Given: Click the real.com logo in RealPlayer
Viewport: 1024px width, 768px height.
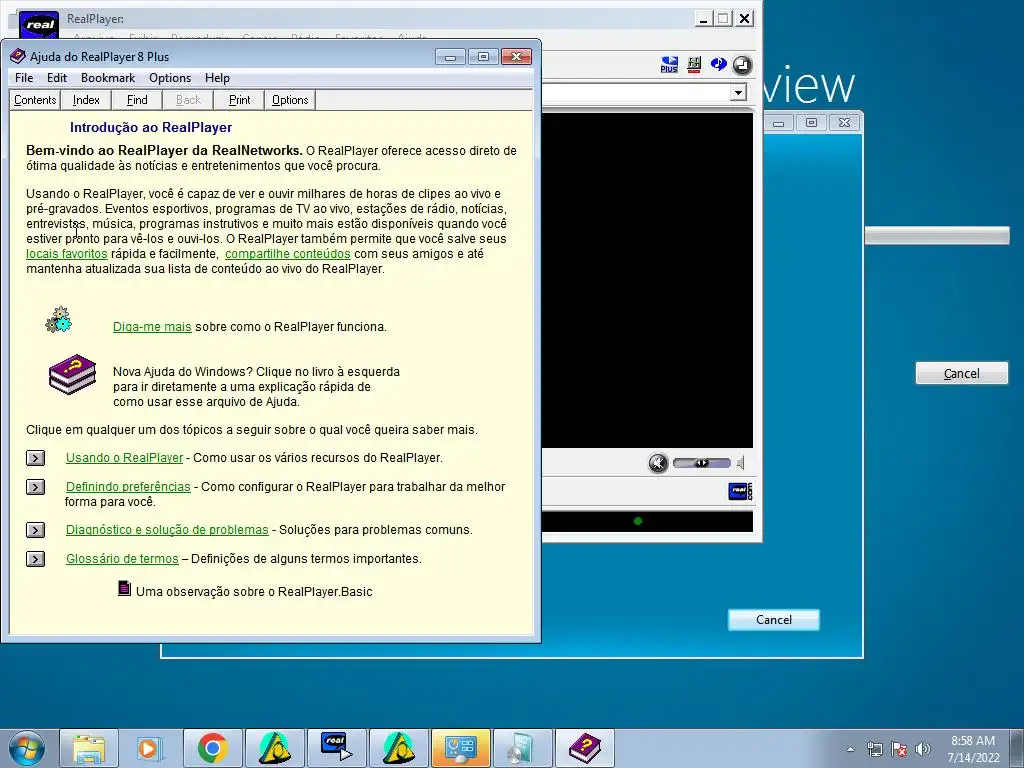Looking at the screenshot, I should click(x=740, y=491).
